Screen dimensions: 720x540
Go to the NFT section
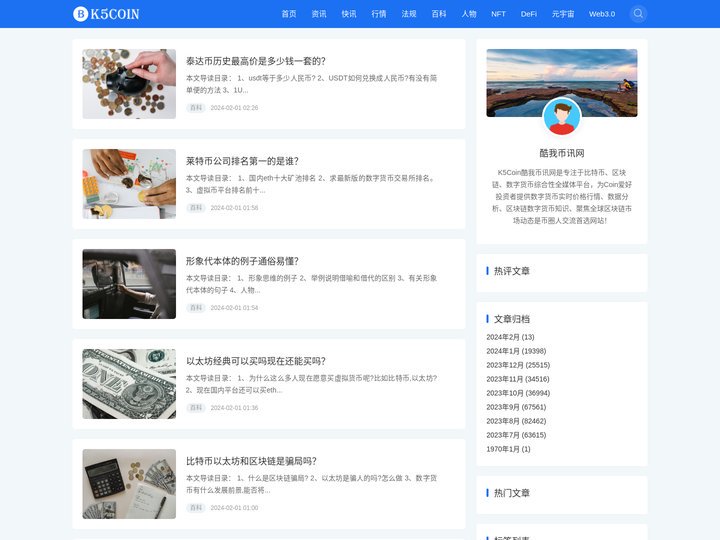pyautogui.click(x=498, y=14)
